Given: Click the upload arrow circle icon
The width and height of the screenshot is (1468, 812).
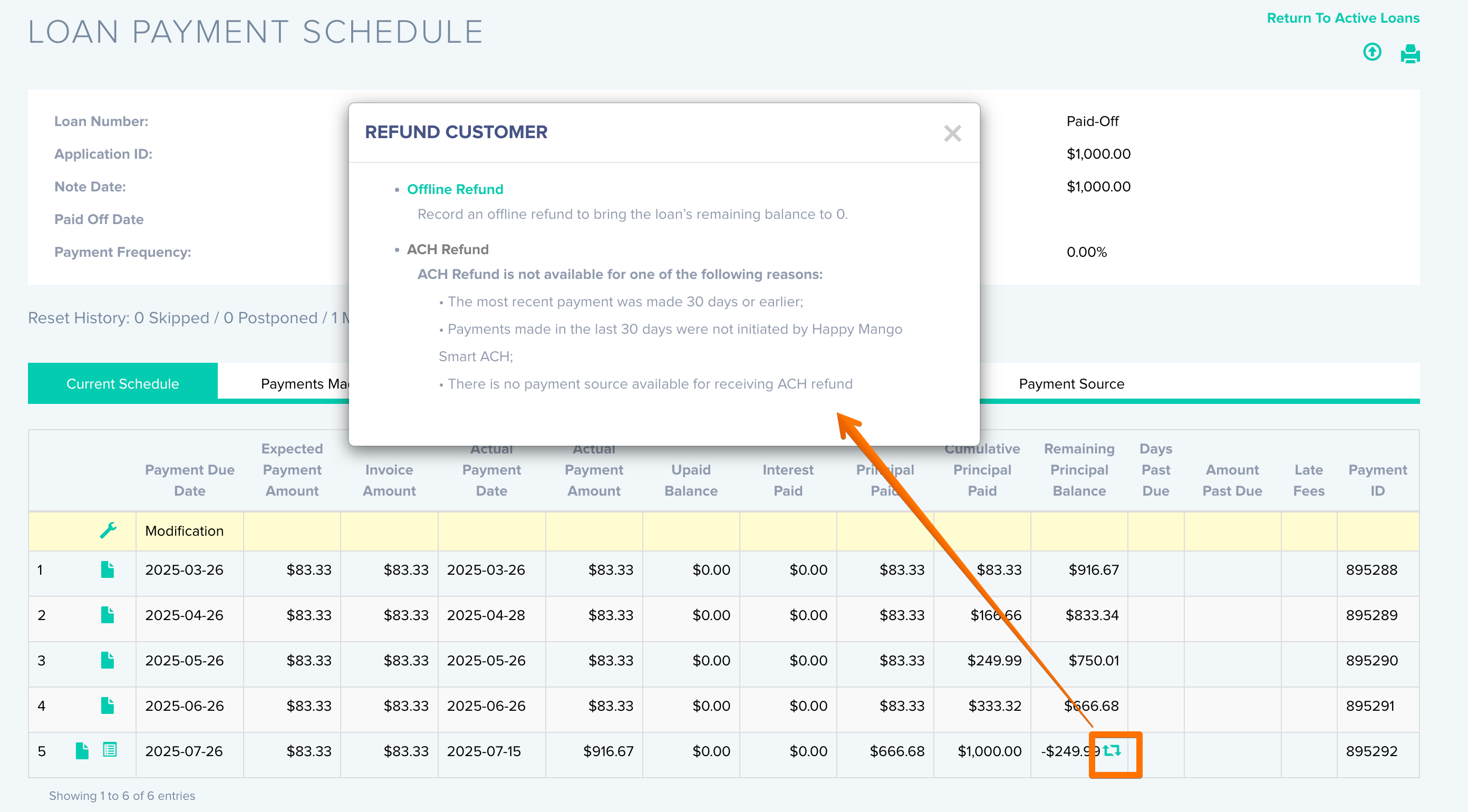Looking at the screenshot, I should pos(1372,52).
